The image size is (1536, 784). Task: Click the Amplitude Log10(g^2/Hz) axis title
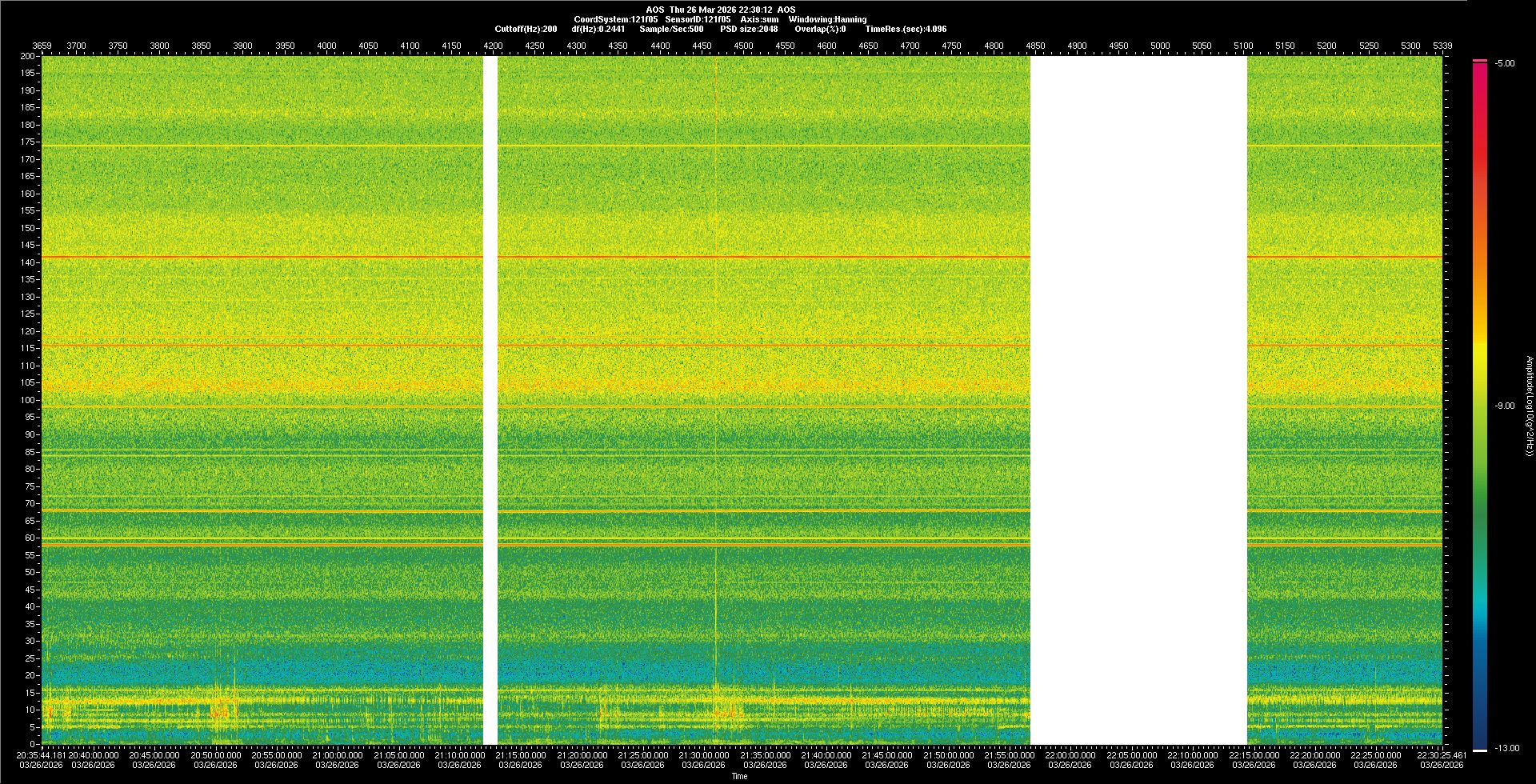[1529, 406]
